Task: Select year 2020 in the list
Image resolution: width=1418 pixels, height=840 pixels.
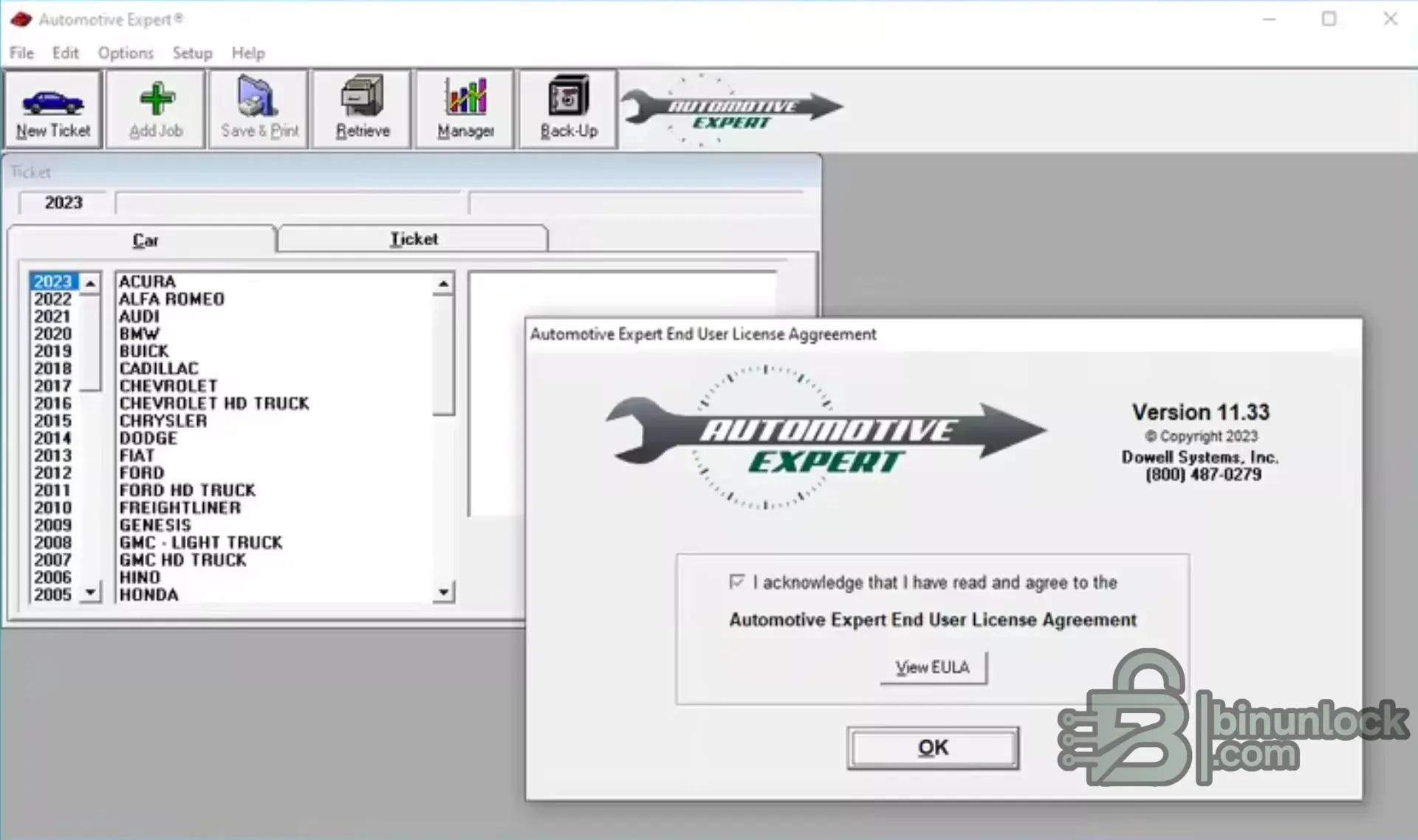Action: pyautogui.click(x=53, y=334)
